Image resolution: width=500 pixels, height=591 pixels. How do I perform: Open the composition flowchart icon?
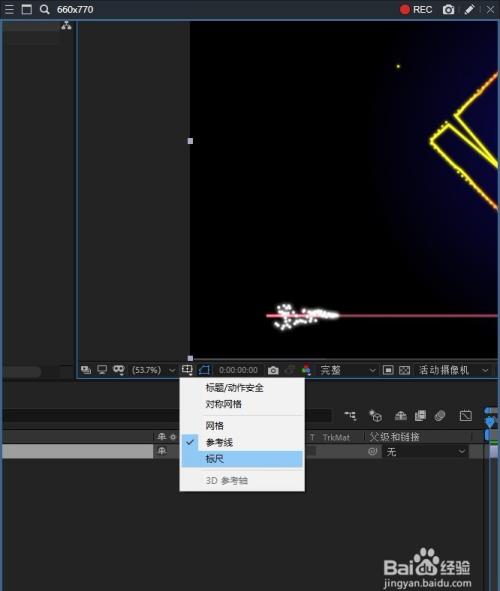(x=66, y=26)
